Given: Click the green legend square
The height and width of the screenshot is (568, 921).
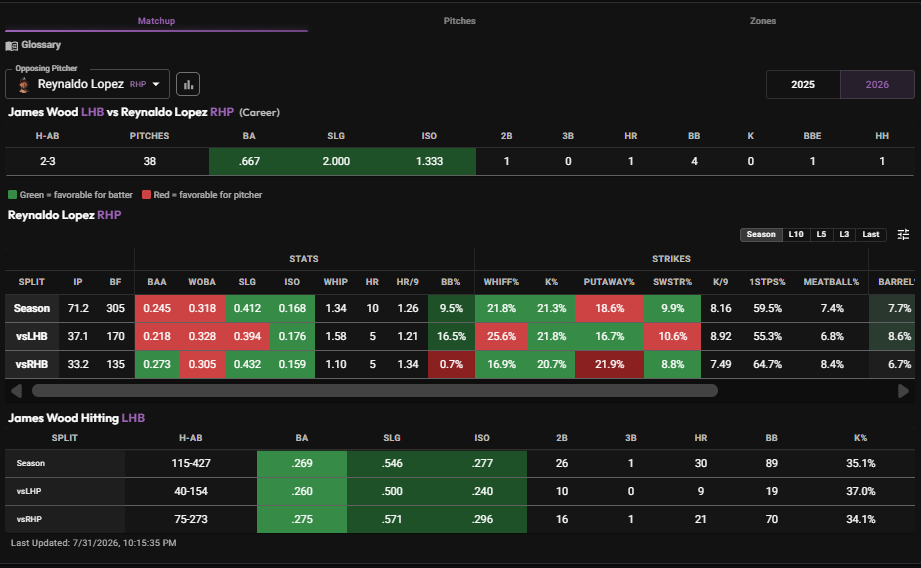Looking at the screenshot, I should click(12, 194).
